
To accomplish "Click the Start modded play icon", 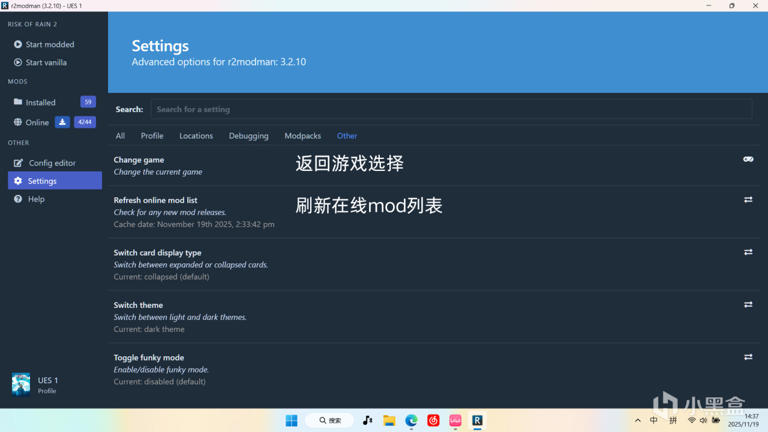I will click(x=18, y=44).
